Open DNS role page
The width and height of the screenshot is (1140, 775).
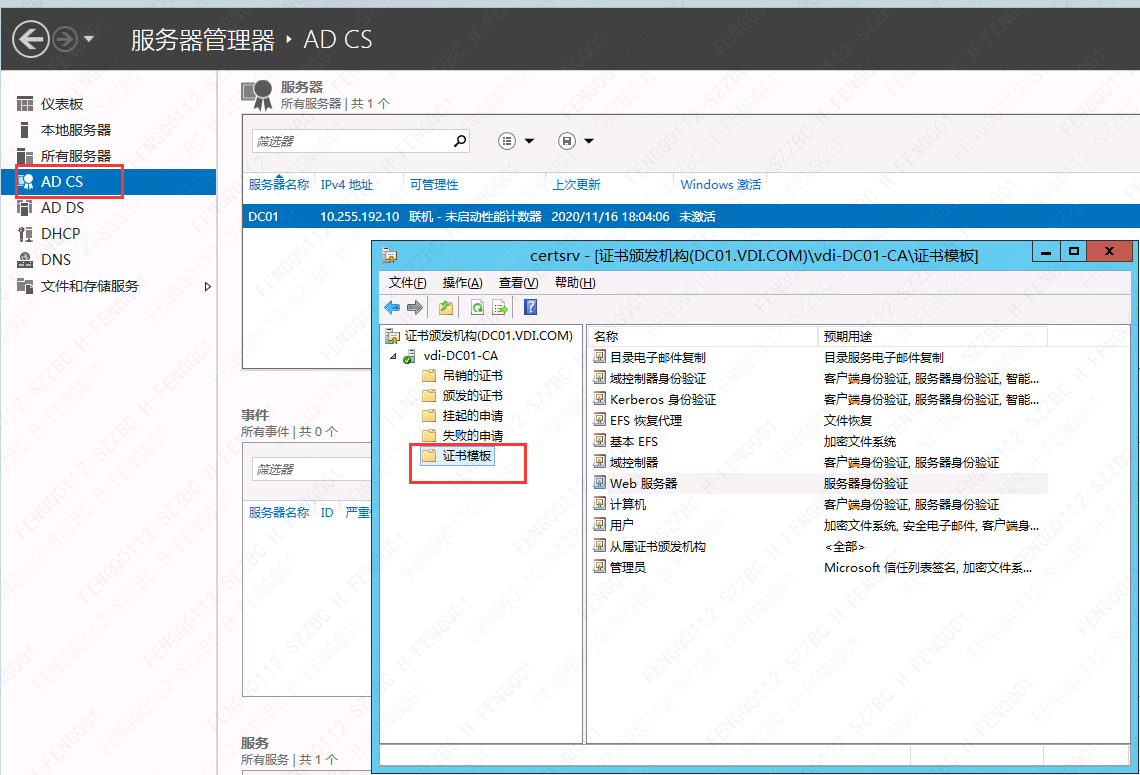pyautogui.click(x=55, y=260)
